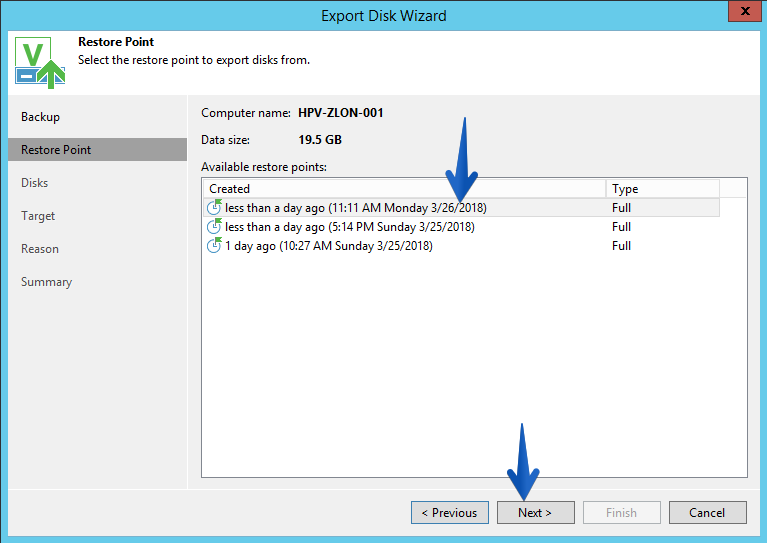Image resolution: width=767 pixels, height=543 pixels.
Task: Click the restore point icon for 10:27 AM Sunday
Action: click(214, 246)
